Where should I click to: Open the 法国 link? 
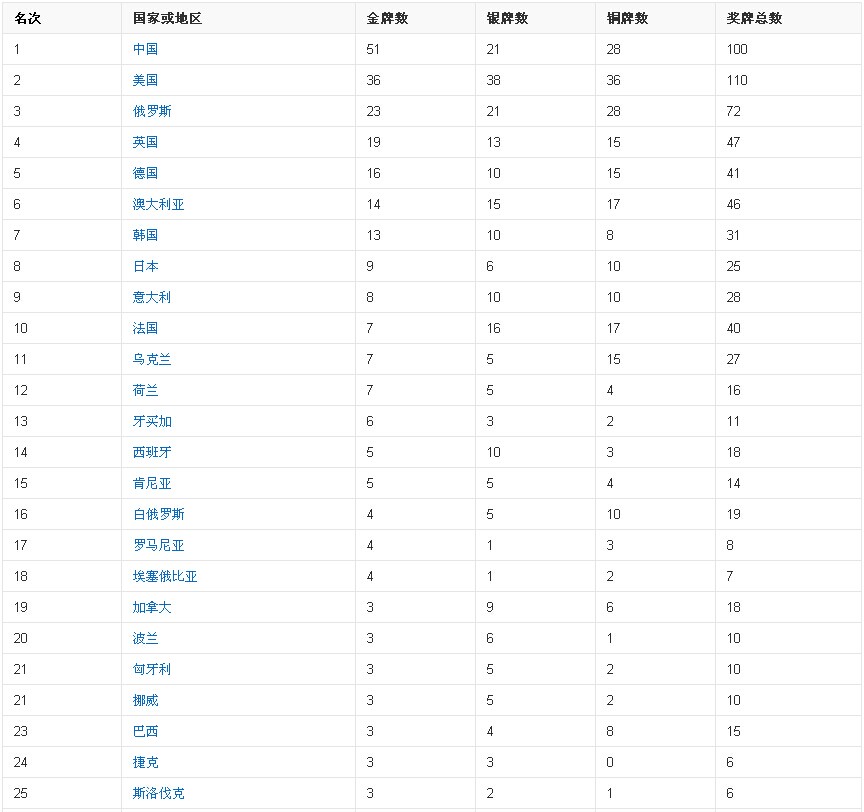(x=145, y=328)
